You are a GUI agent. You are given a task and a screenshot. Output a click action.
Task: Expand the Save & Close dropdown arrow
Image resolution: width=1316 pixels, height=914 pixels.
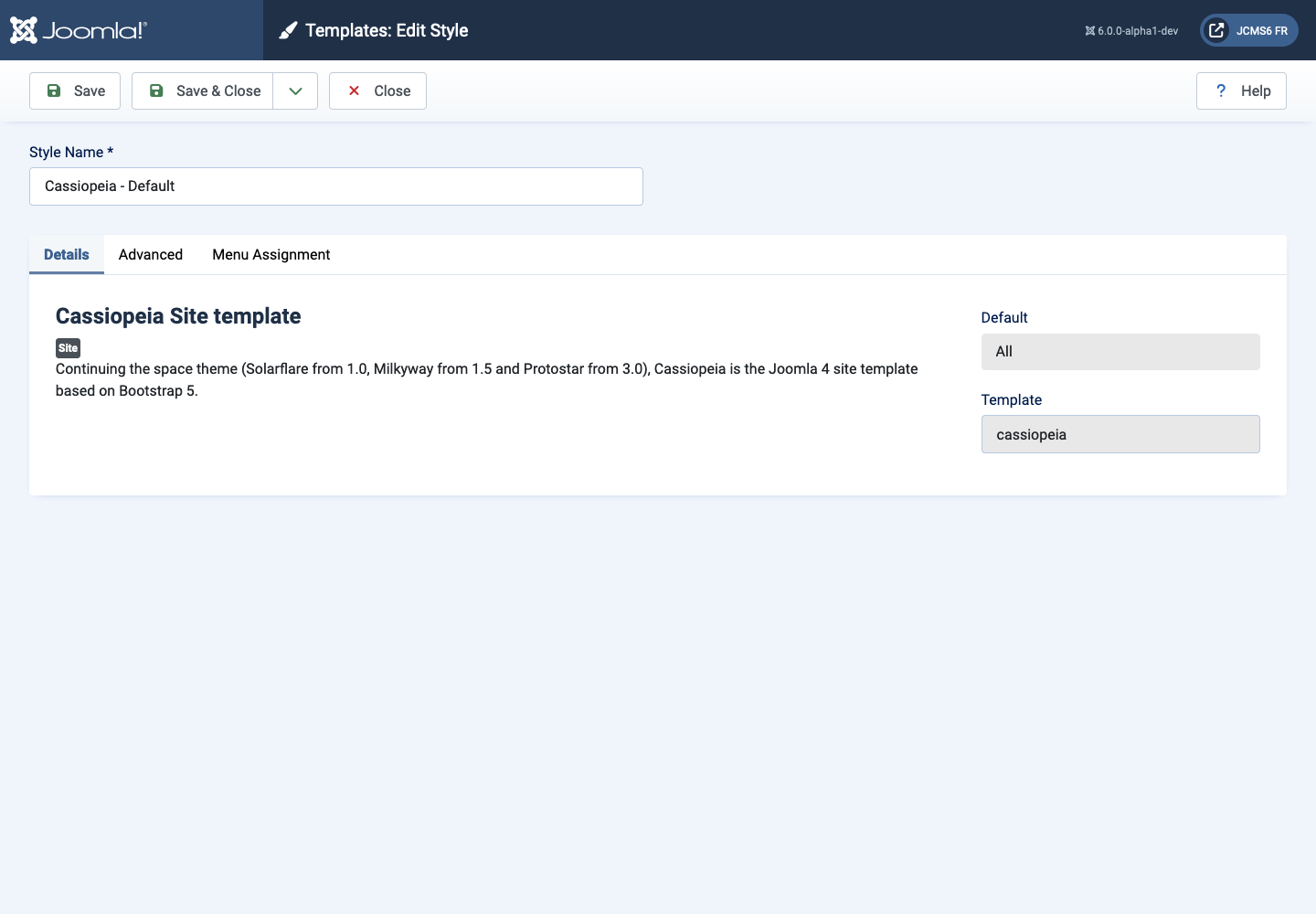[295, 90]
